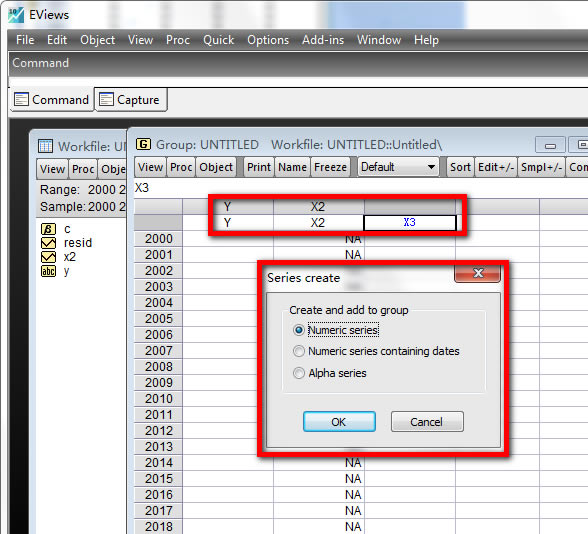Screen dimensions: 588x534
Task: Cancel the Series create dialog
Action: (x=427, y=422)
